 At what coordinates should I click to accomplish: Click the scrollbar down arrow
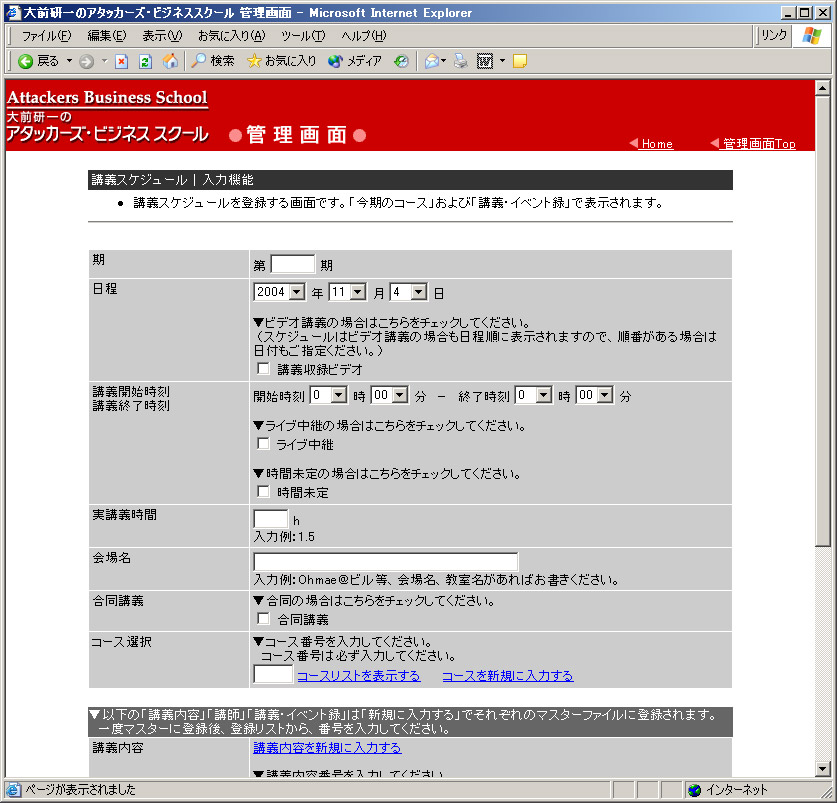point(823,769)
